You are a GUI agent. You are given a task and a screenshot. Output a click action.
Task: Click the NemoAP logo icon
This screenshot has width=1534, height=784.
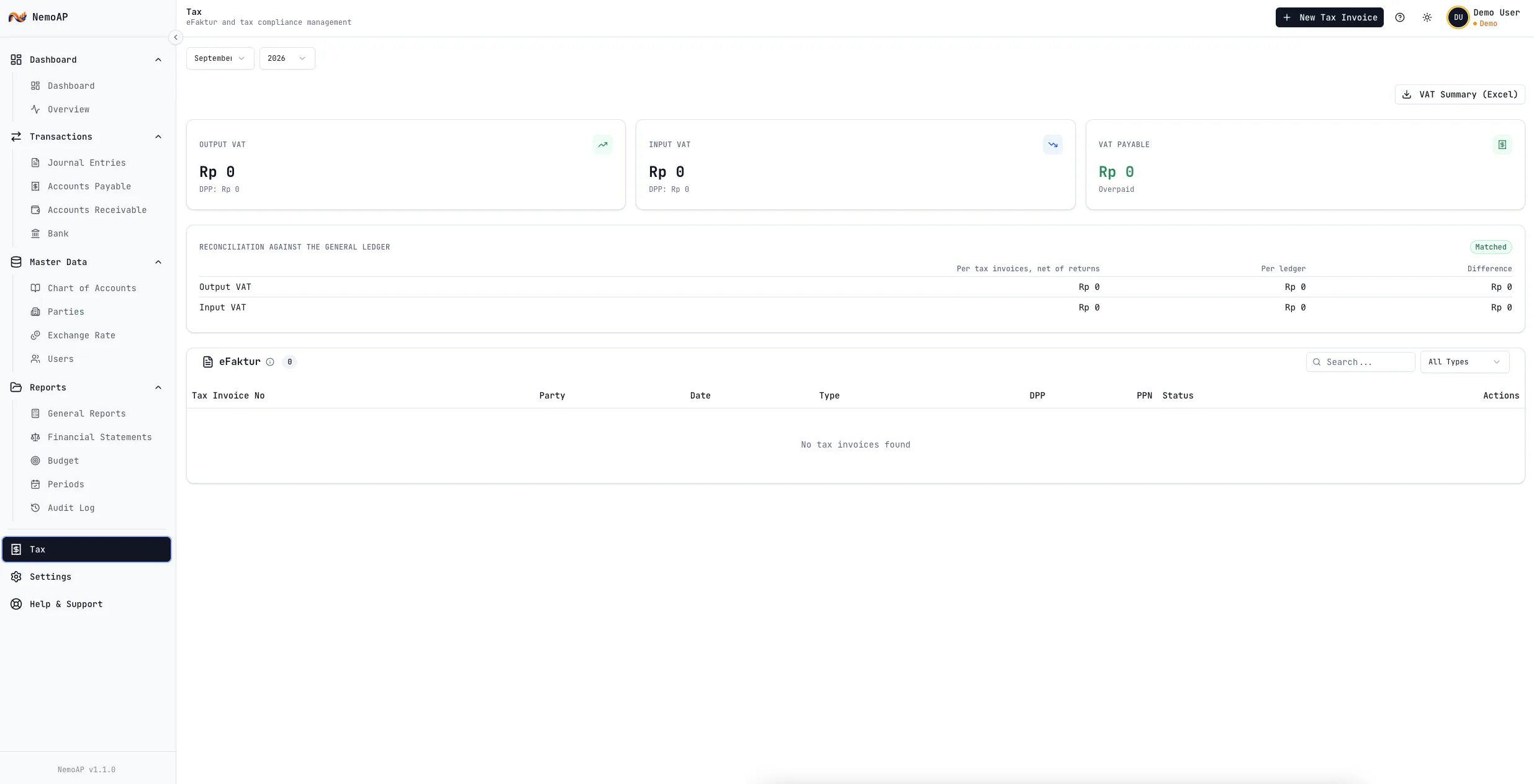tap(17, 17)
